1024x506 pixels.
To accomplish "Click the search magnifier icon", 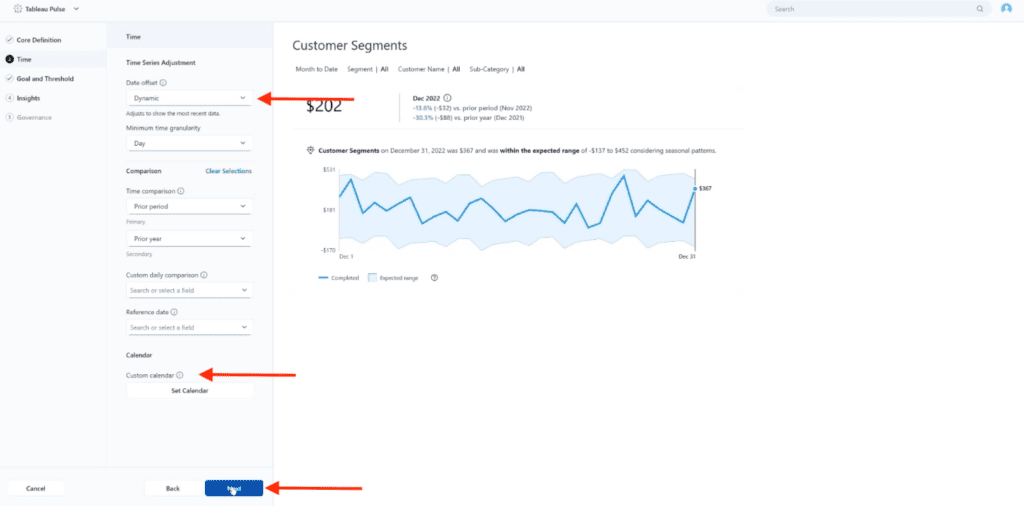I will (980, 9).
